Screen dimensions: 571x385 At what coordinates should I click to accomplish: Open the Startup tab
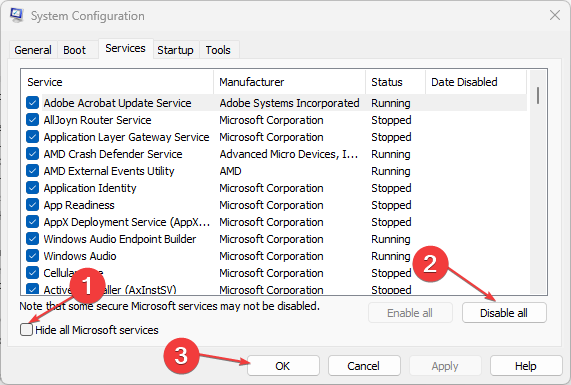point(175,50)
